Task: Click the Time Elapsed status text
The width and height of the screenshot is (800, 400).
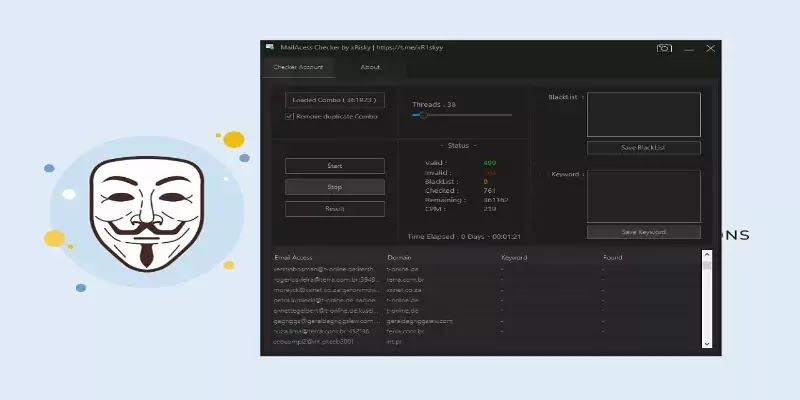Action: [x=464, y=237]
